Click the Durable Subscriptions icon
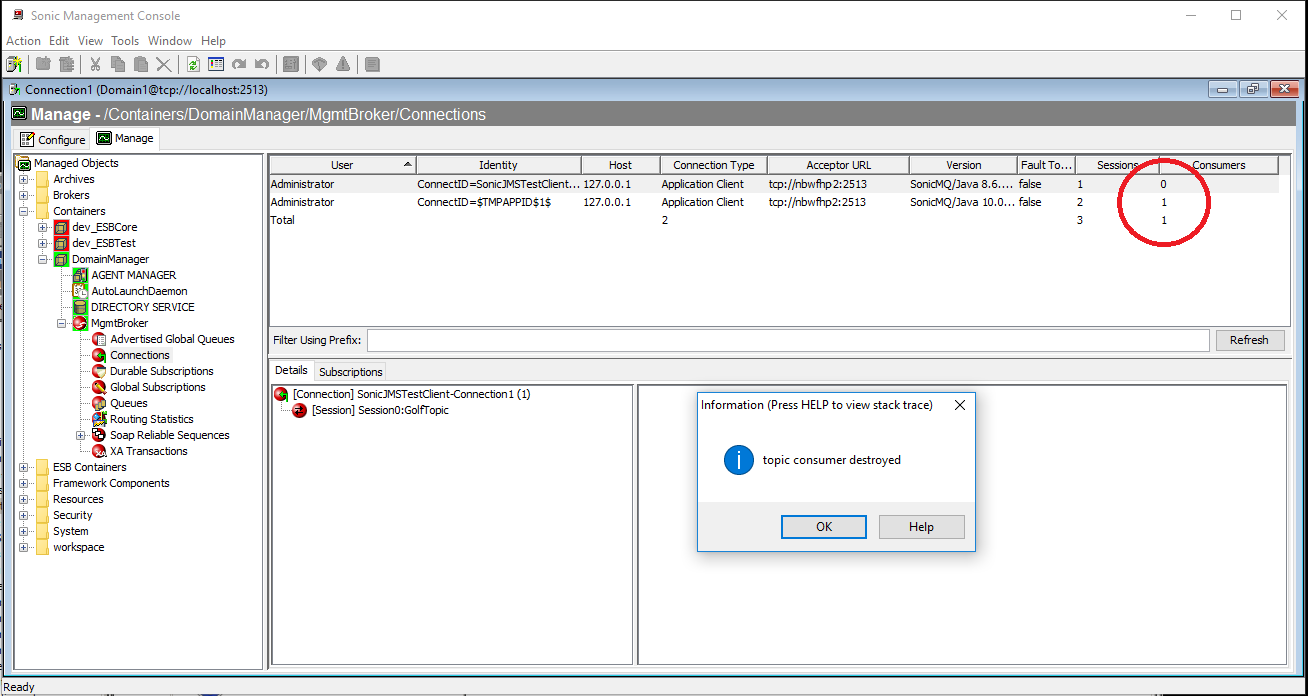The width and height of the screenshot is (1308, 696). point(99,371)
